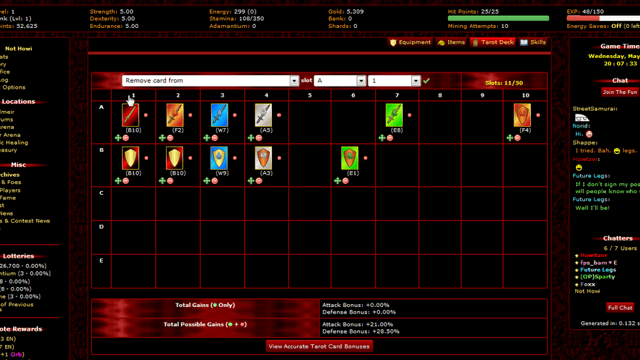Open the Not Howi profile link
The image size is (640, 360).
(18, 49)
